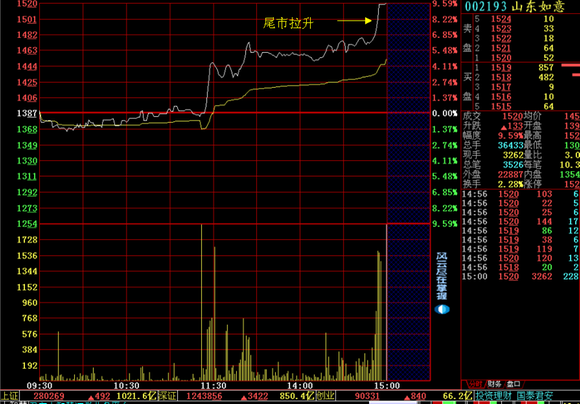This screenshot has width=580, height=404.
Task: Click the 风云尽在掌握 vertical banner text
Action: click(x=441, y=276)
